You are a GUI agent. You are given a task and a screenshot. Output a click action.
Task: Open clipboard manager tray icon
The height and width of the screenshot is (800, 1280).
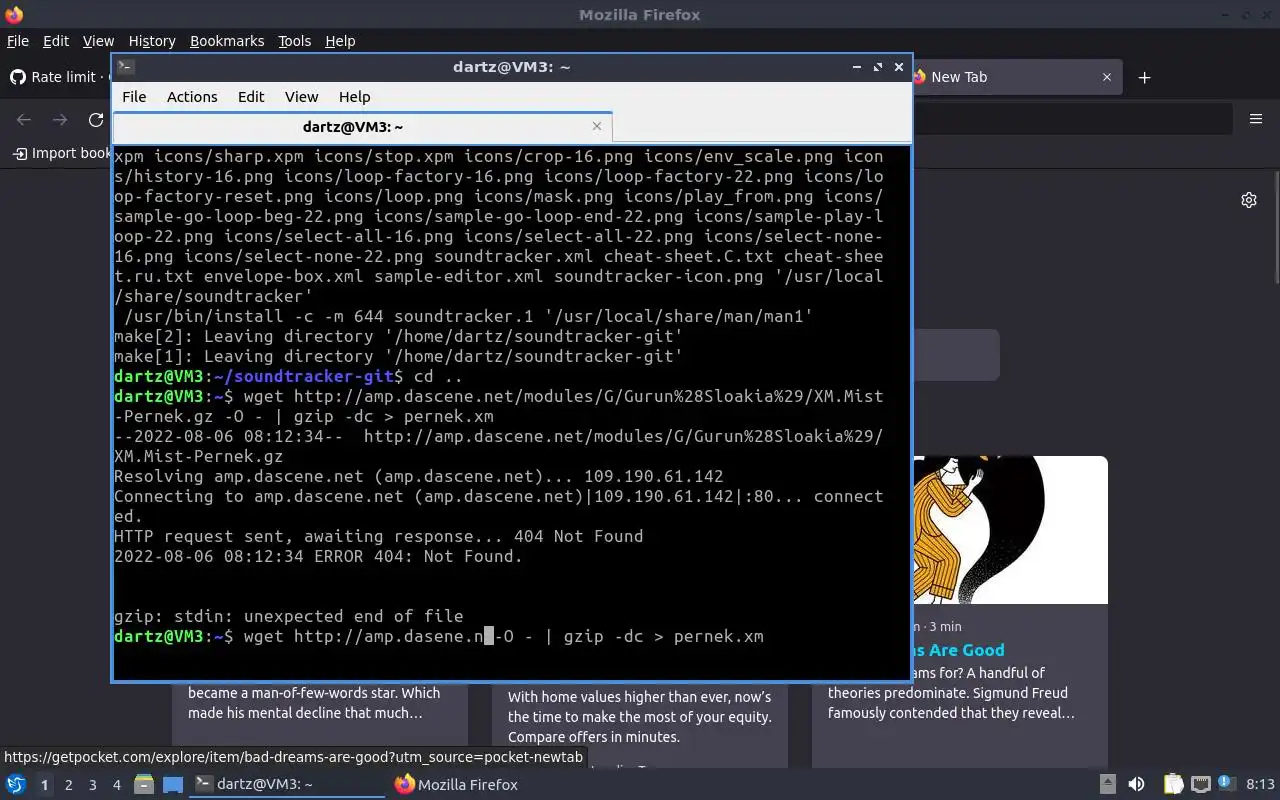point(1173,785)
